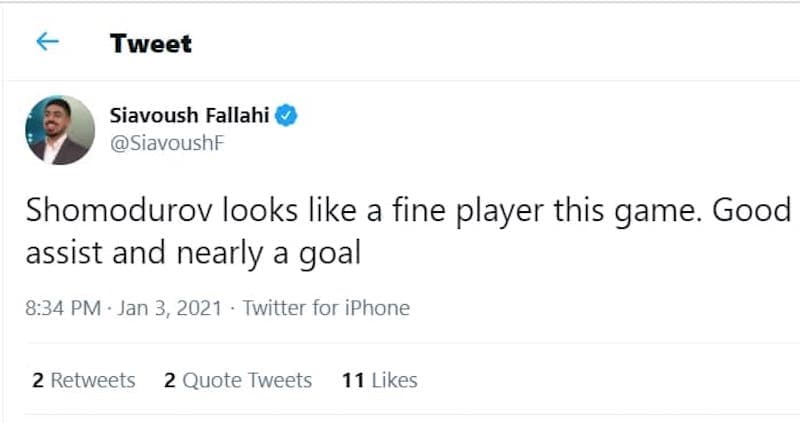Click the number 2 before Quote Tweets
This screenshot has width=800, height=423.
170,381
